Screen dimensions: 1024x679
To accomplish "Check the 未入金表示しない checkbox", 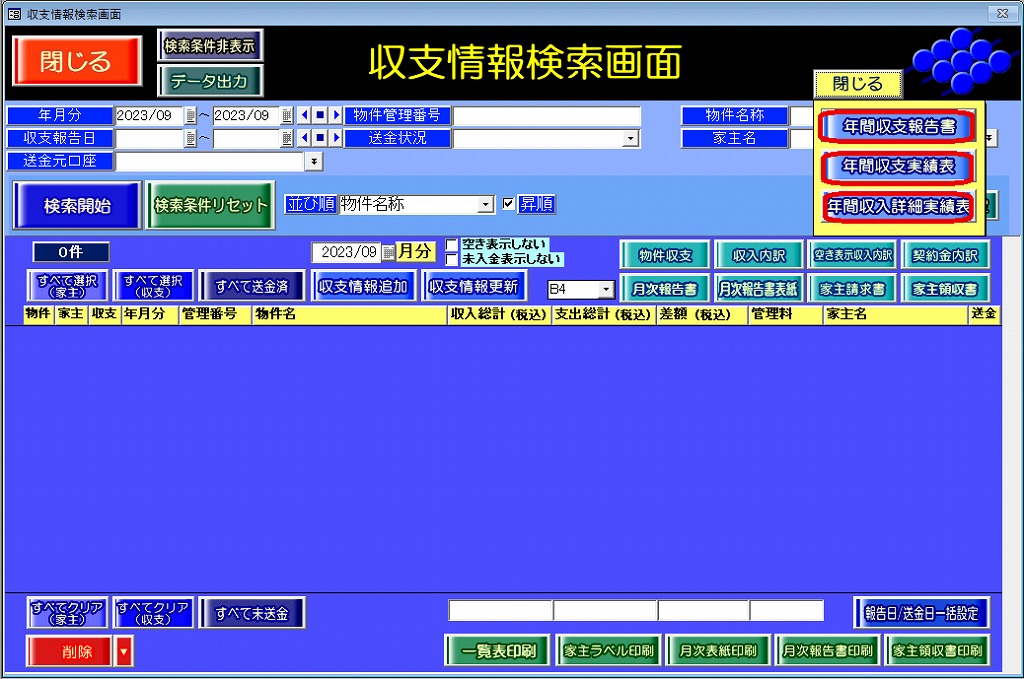I will [452, 259].
